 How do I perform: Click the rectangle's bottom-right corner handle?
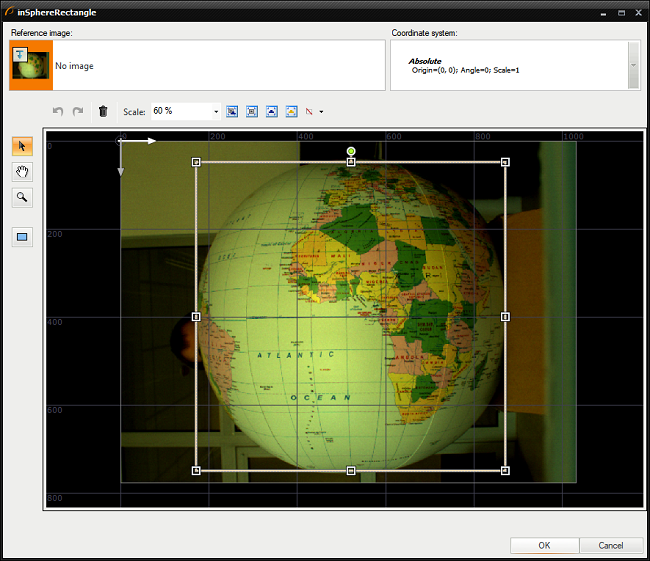(505, 470)
